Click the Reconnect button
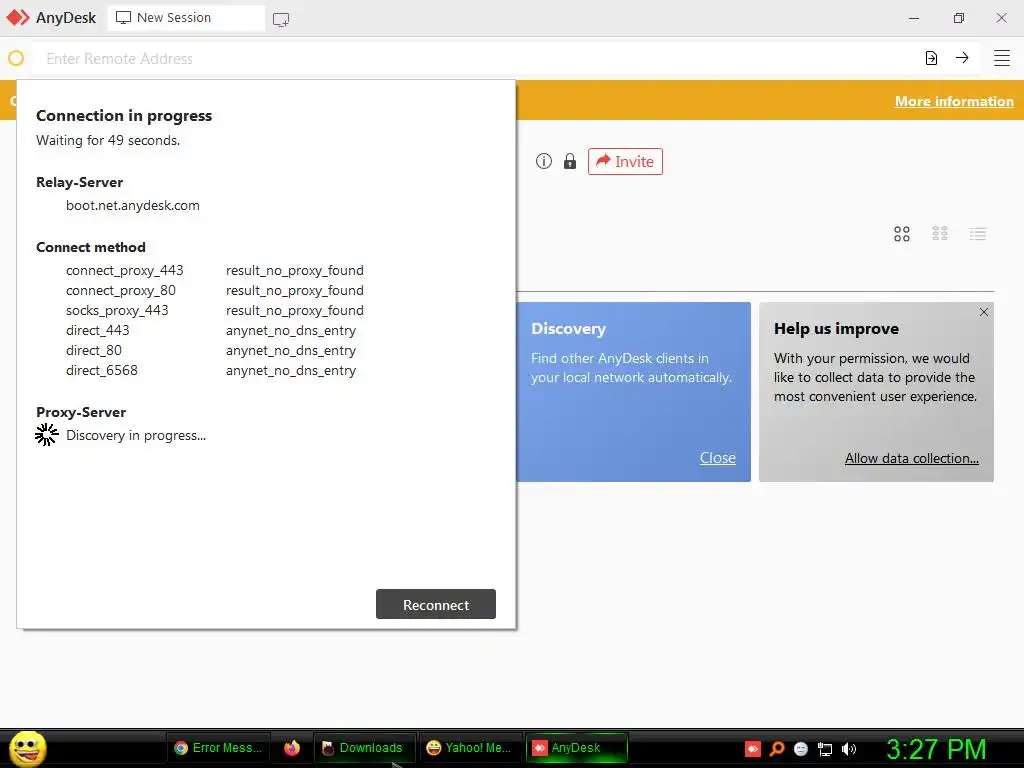1024x768 pixels. pos(436,604)
